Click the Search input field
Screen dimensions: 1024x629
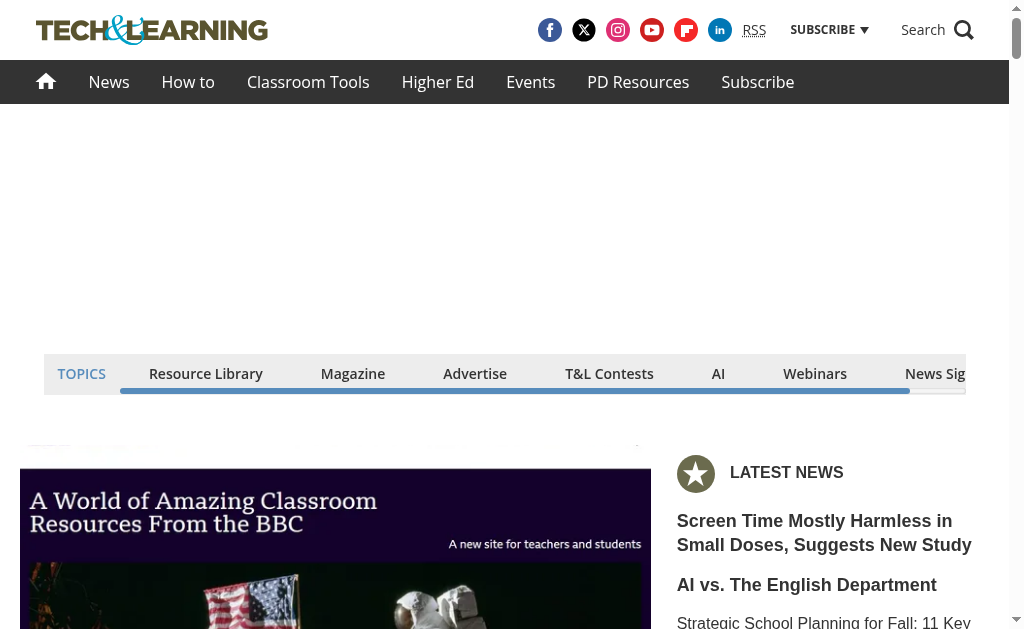[923, 30]
